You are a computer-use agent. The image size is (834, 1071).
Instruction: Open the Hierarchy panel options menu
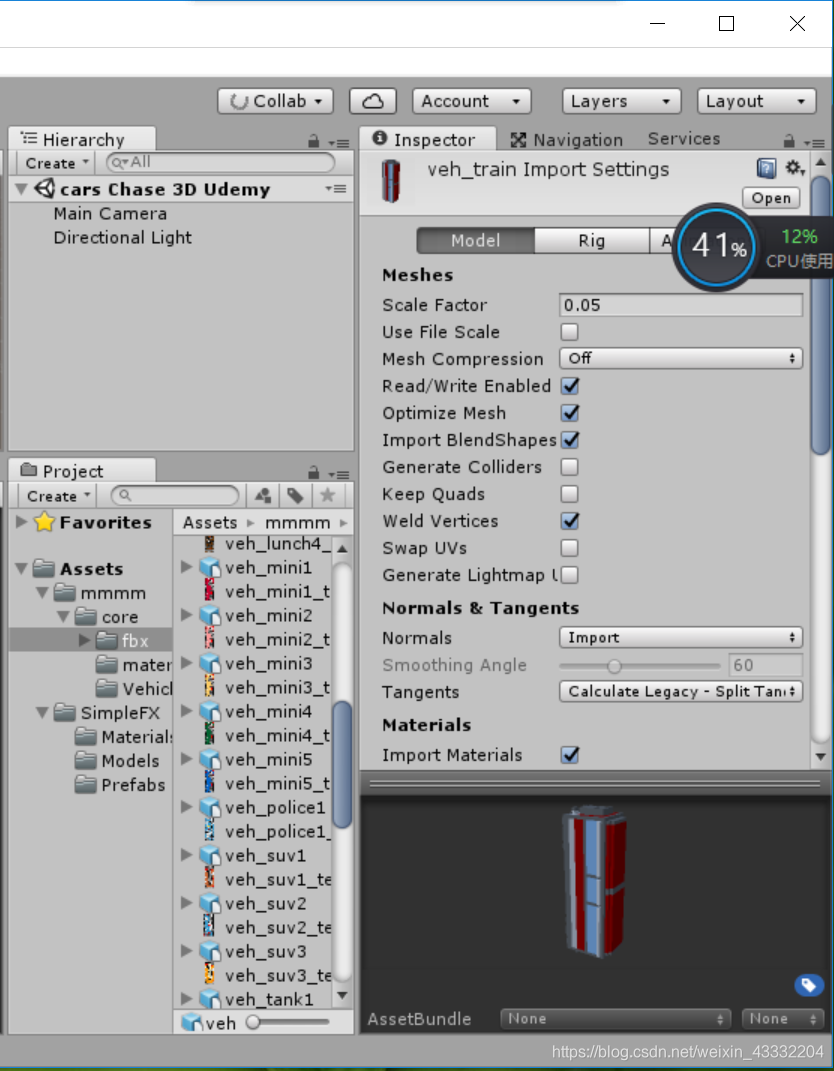(338, 143)
